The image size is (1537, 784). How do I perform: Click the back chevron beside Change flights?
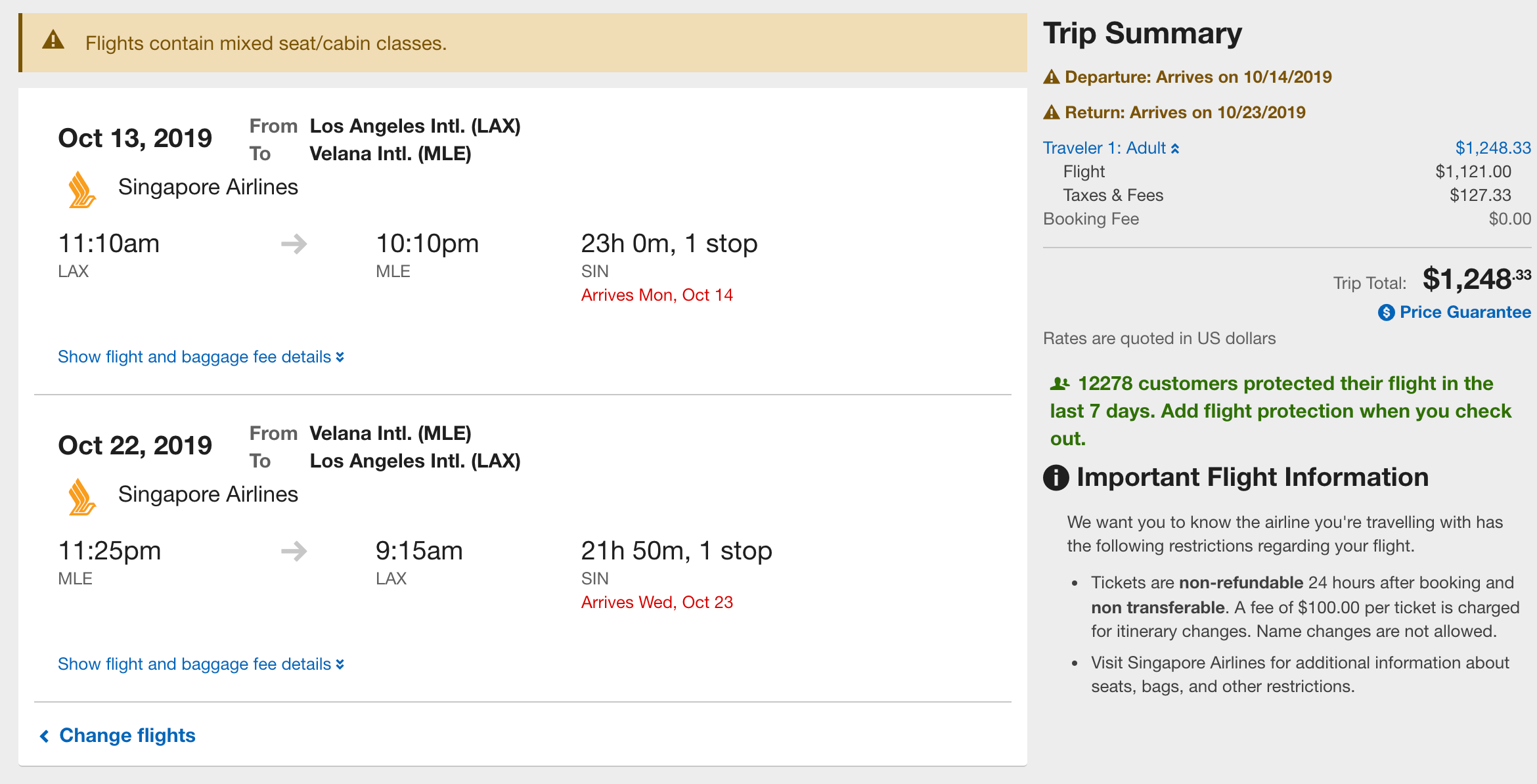45,736
